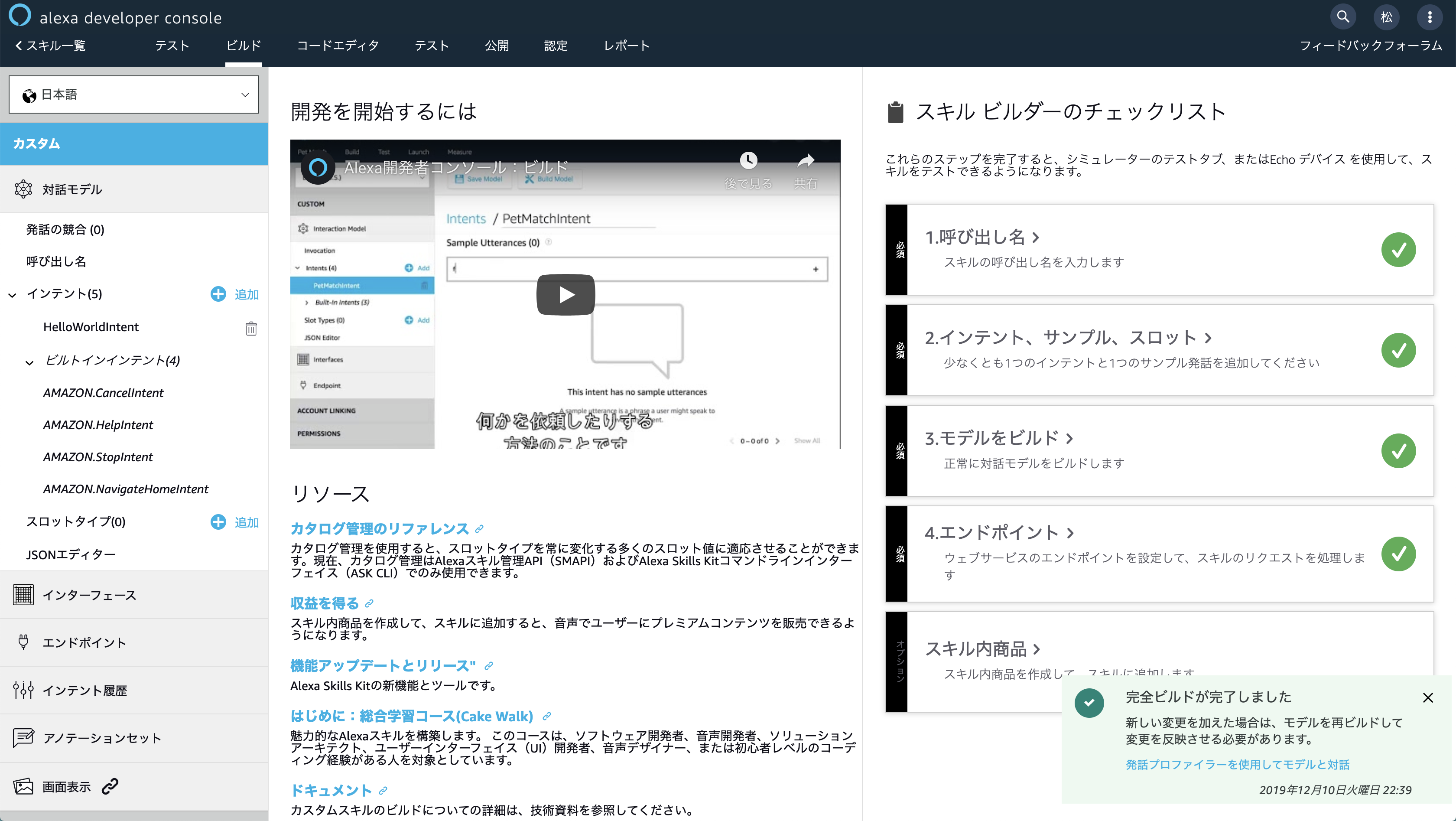Open 発話の競合 (0)
Viewport: 1456px width, 821px height.
[x=65, y=229]
